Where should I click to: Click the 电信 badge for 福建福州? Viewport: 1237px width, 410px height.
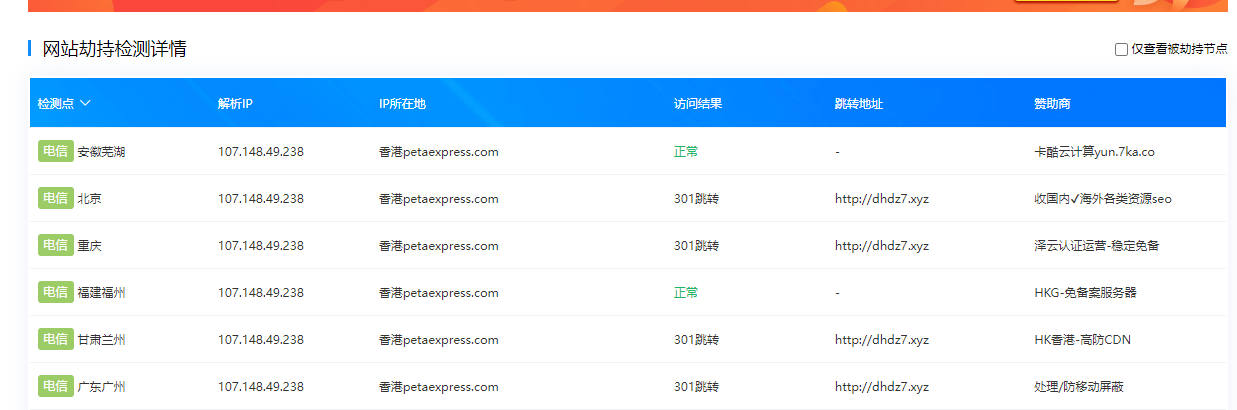55,293
